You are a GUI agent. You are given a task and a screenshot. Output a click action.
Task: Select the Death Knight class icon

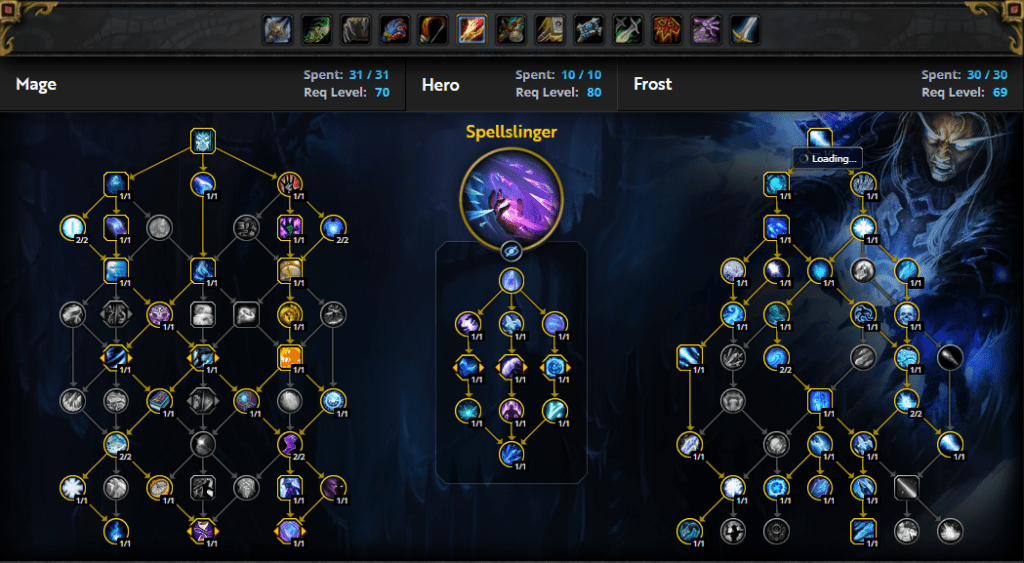click(278, 30)
